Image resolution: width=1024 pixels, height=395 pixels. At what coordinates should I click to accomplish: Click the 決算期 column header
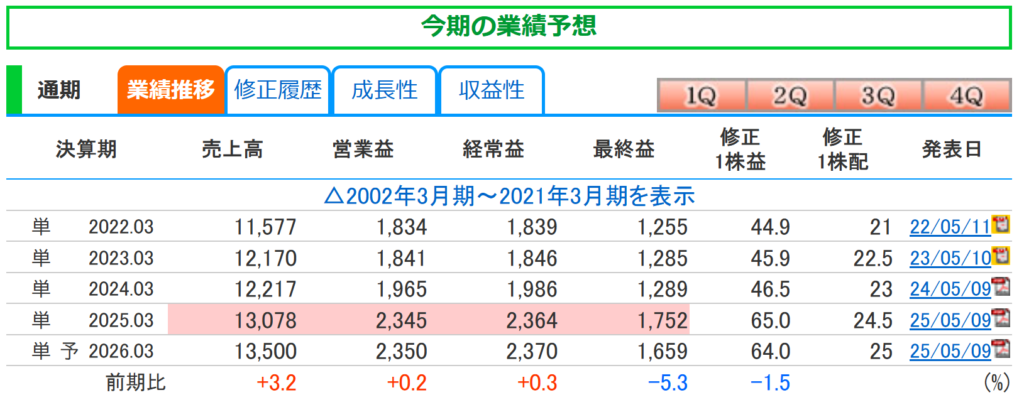tap(86, 150)
